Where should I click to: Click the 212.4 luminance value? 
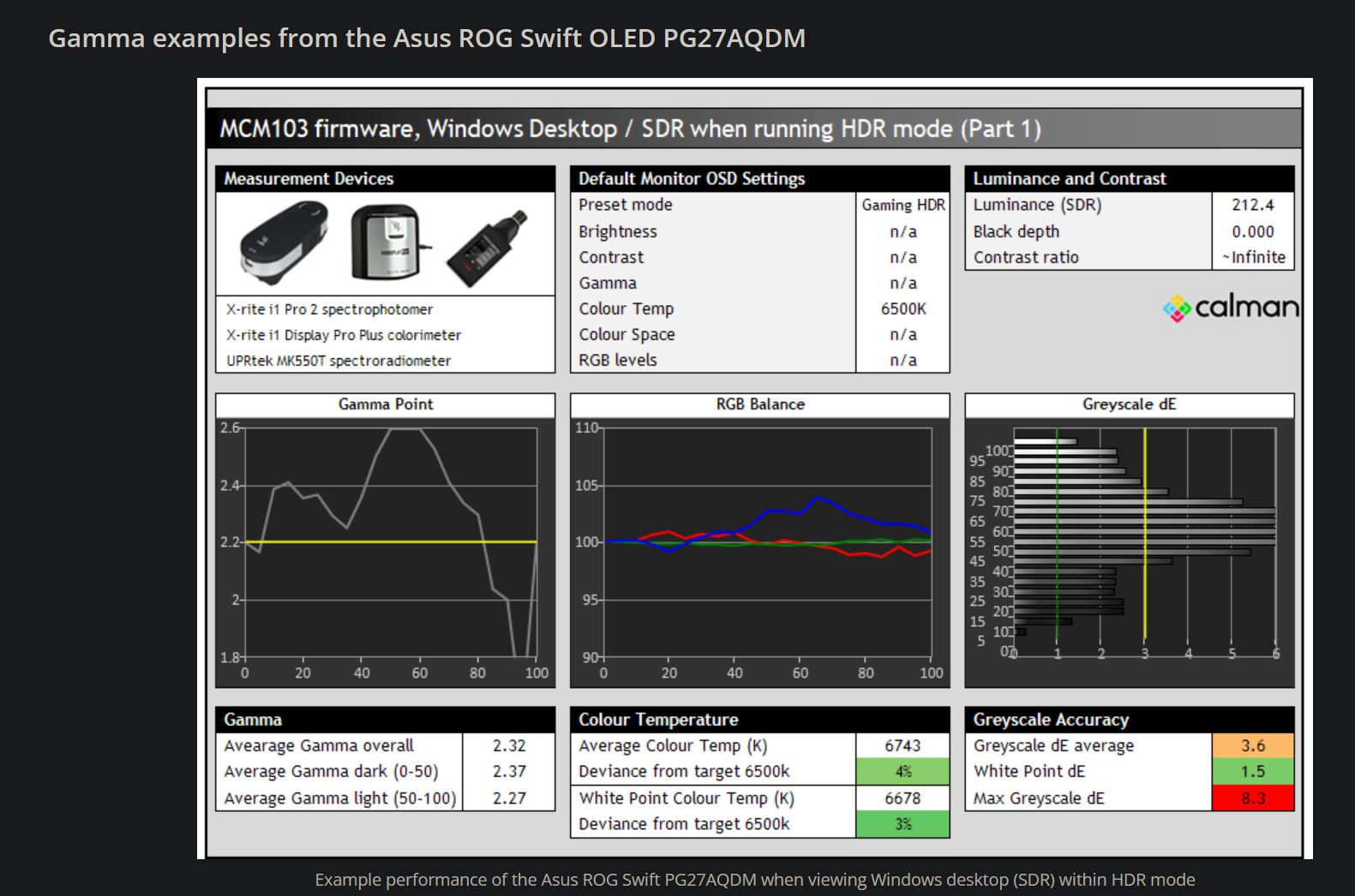[1253, 205]
